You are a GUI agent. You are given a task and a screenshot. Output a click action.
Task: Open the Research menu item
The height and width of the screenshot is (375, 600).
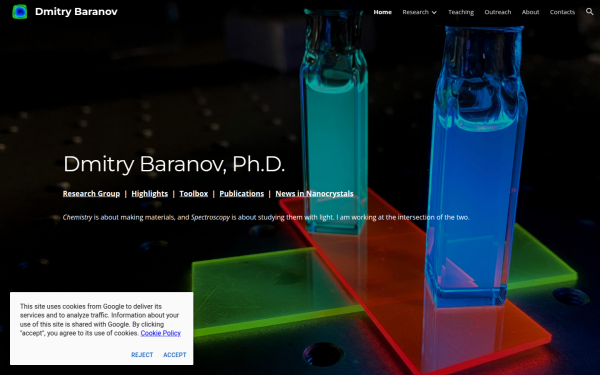click(x=415, y=12)
